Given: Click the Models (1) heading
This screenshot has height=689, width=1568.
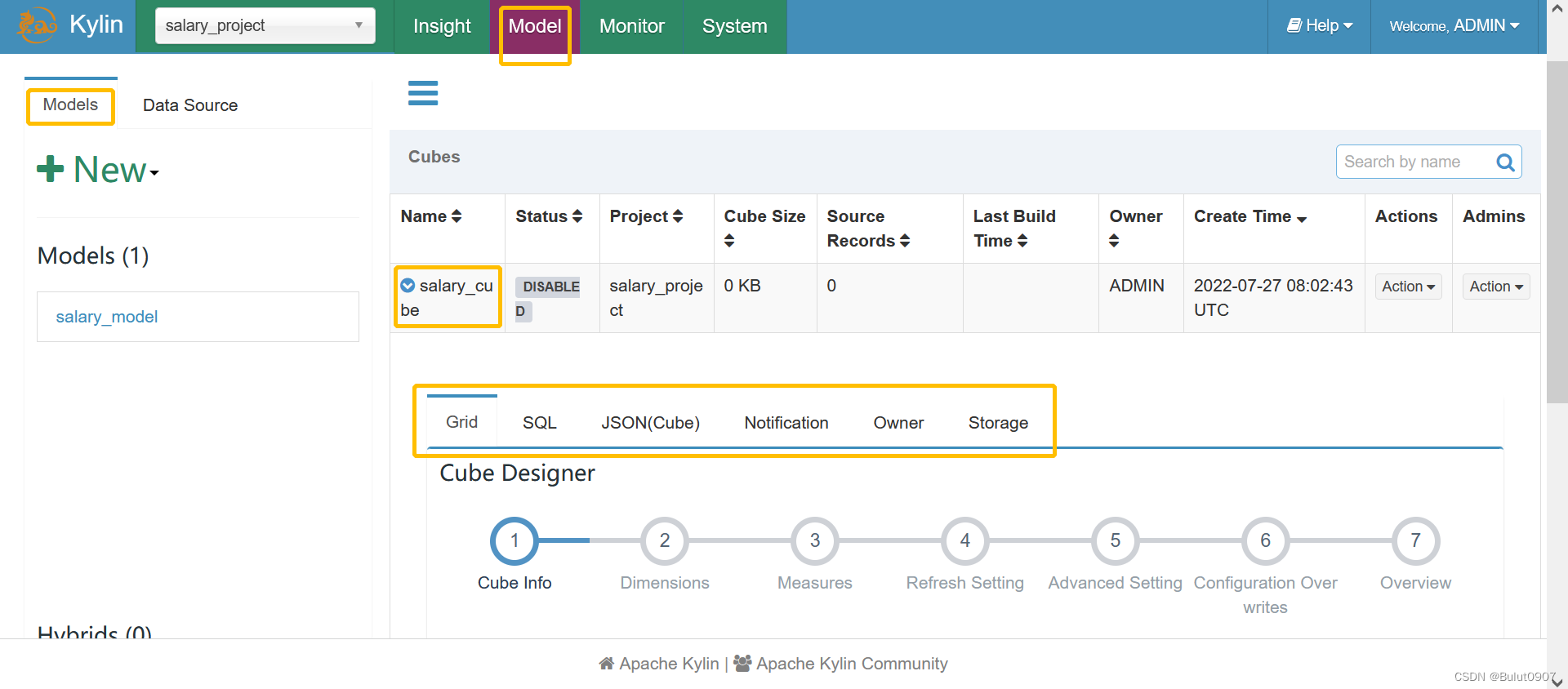Looking at the screenshot, I should (x=93, y=256).
